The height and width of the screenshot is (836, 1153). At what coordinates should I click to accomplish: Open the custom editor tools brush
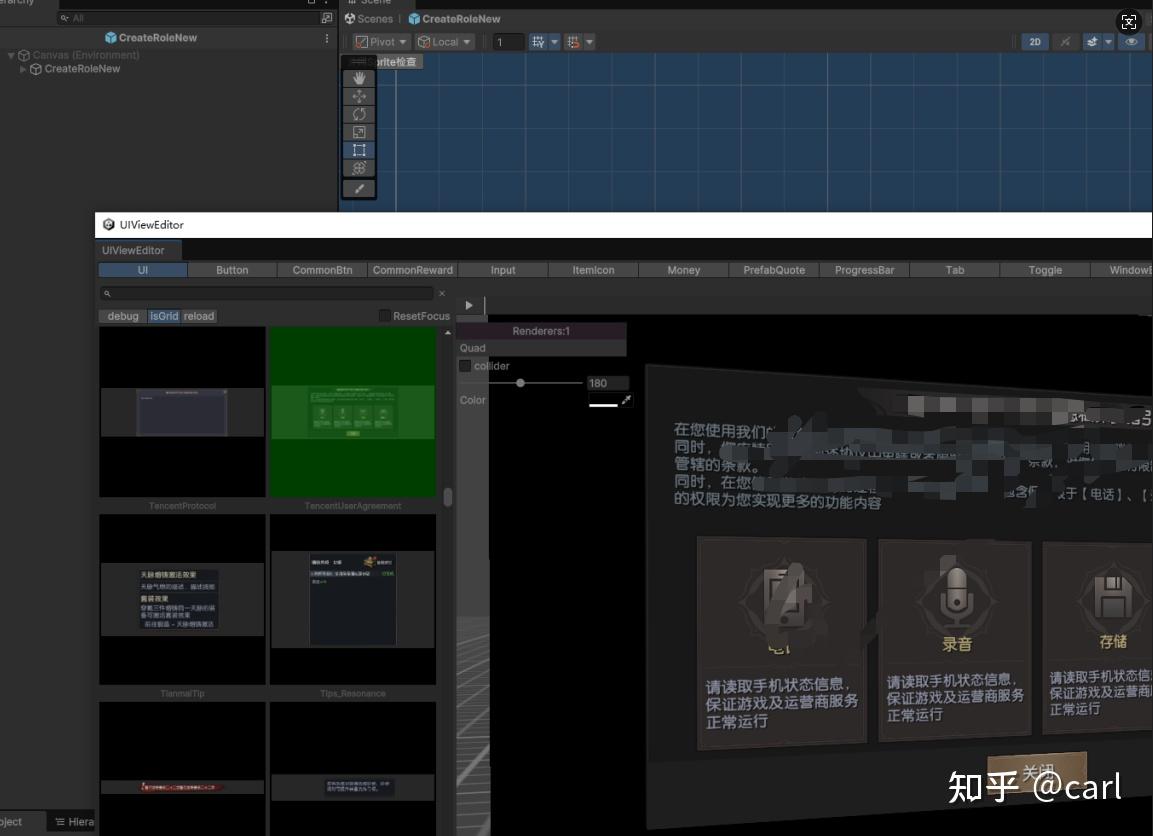point(359,189)
